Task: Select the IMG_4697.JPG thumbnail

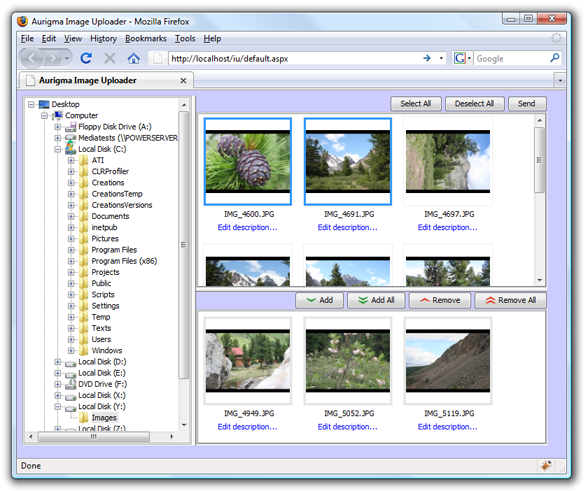Action: pos(448,162)
